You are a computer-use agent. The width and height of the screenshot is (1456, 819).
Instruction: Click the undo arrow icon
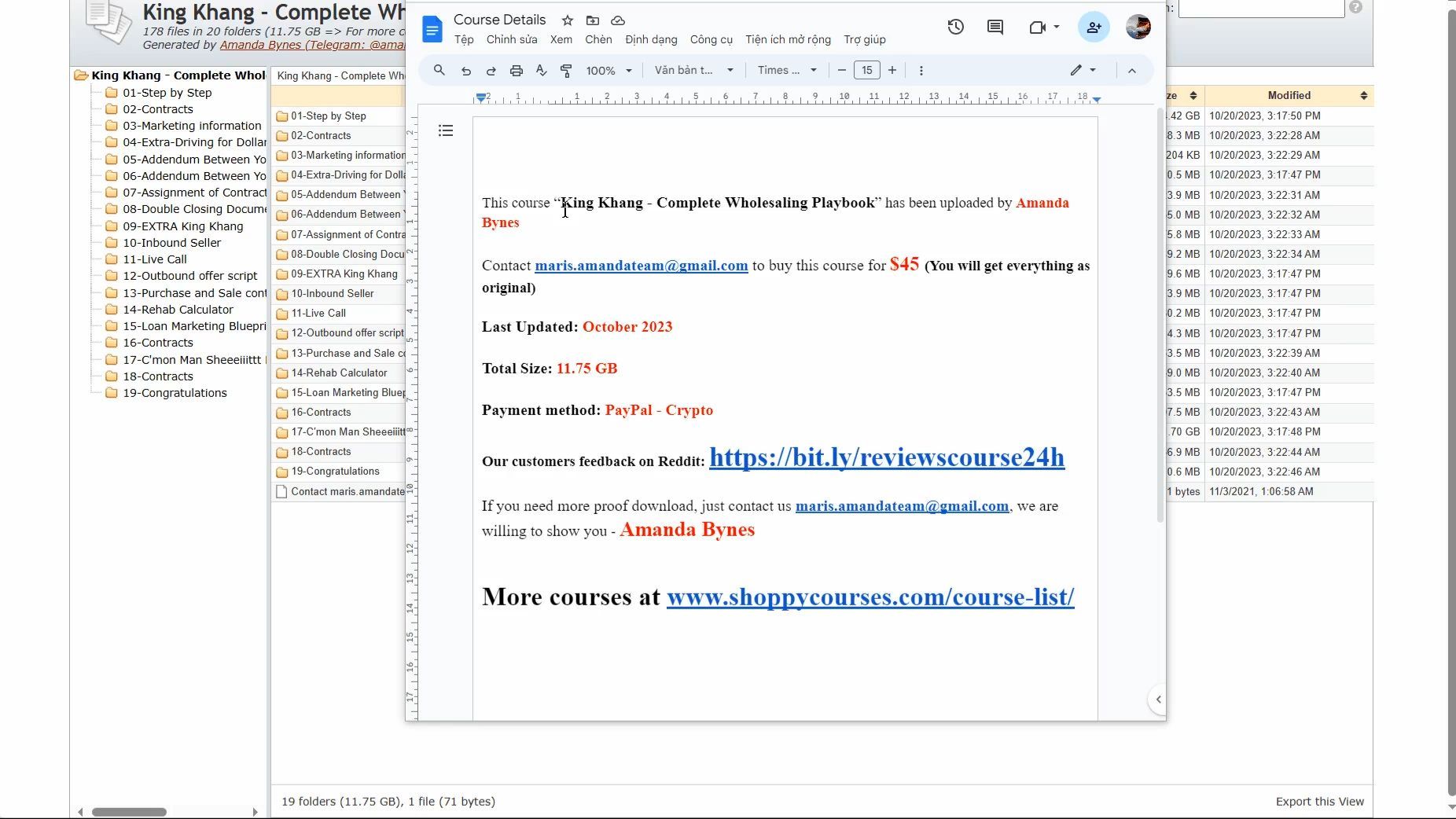click(466, 71)
